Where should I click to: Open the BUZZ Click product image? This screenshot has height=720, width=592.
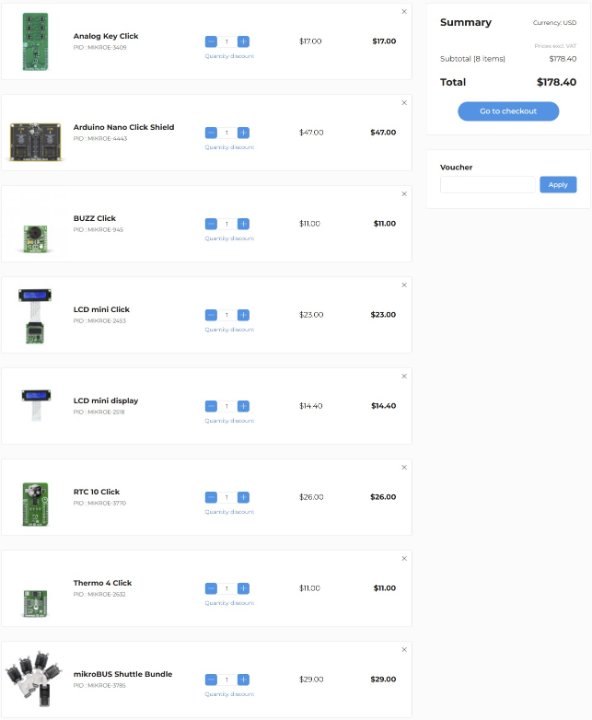[35, 238]
